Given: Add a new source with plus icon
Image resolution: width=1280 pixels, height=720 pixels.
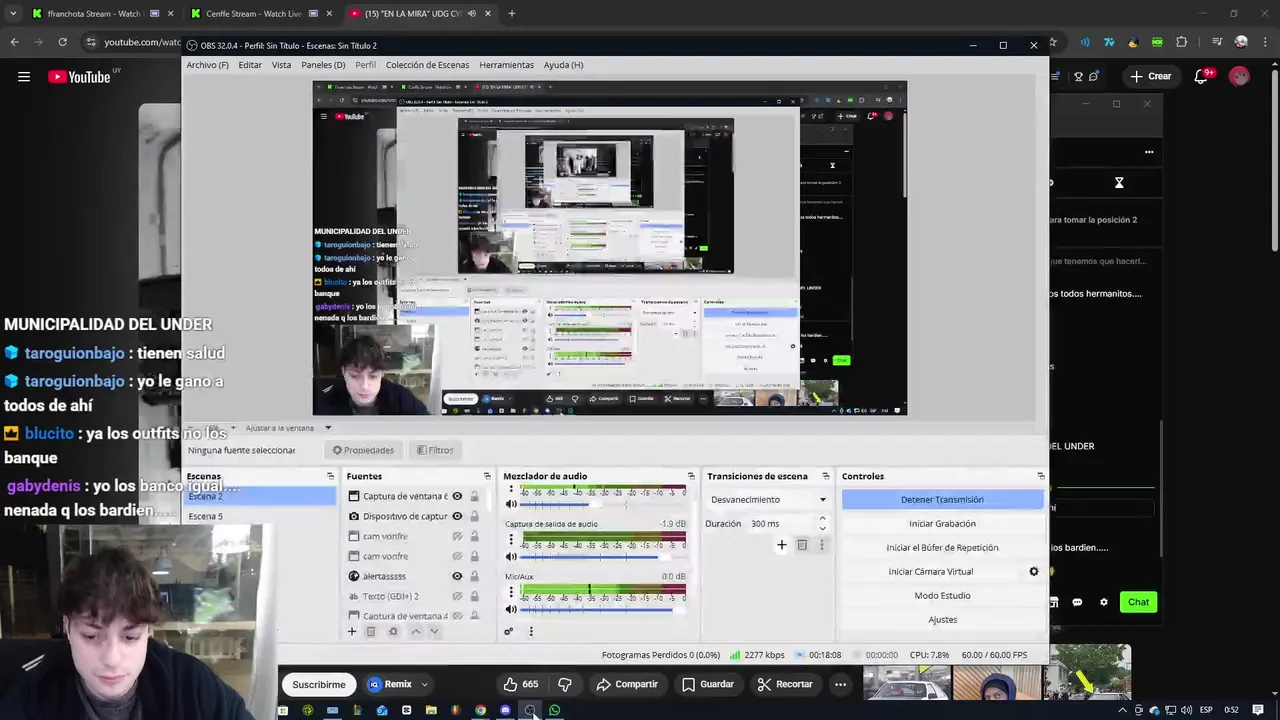Looking at the screenshot, I should pyautogui.click(x=351, y=631).
